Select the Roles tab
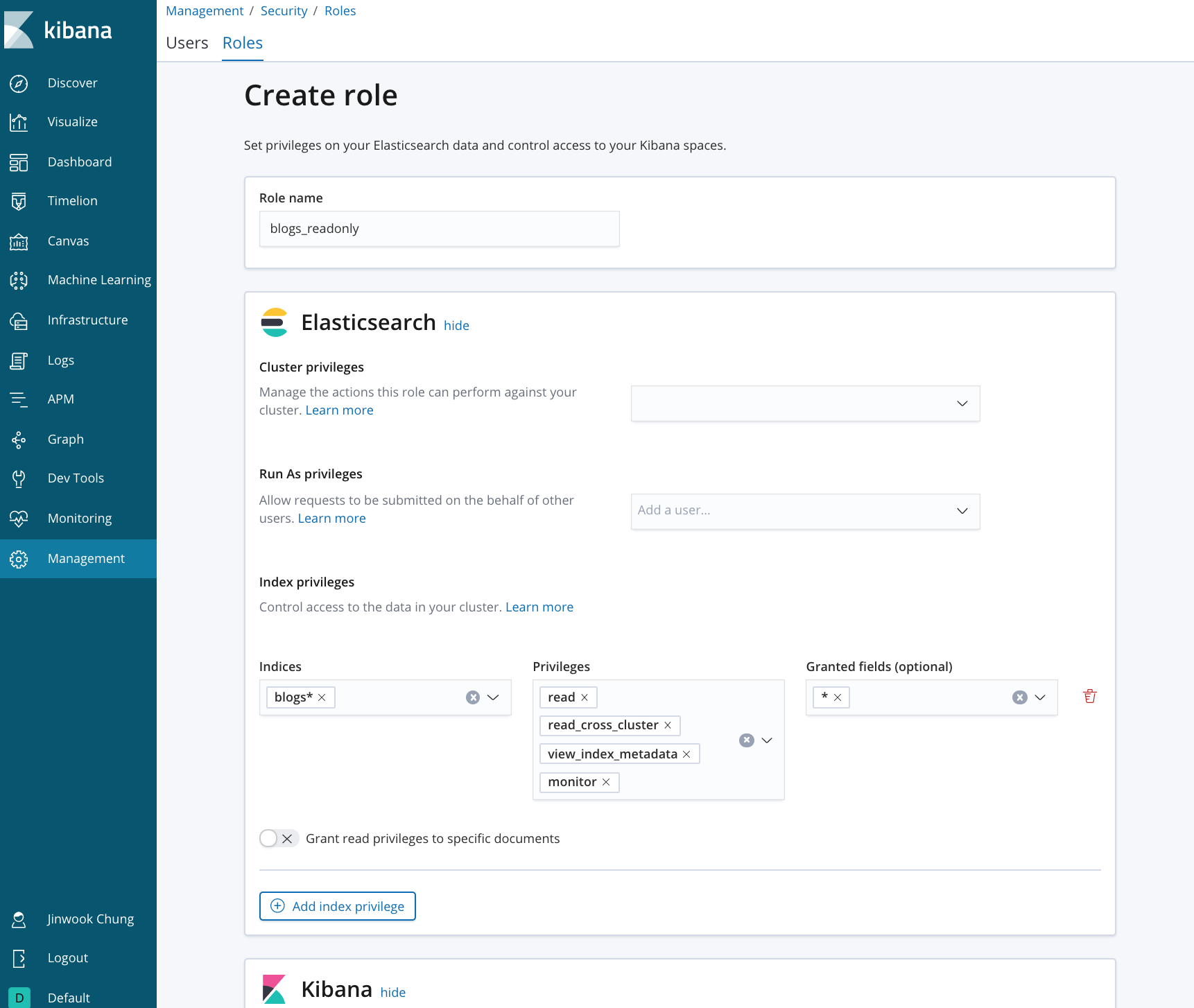 point(243,43)
